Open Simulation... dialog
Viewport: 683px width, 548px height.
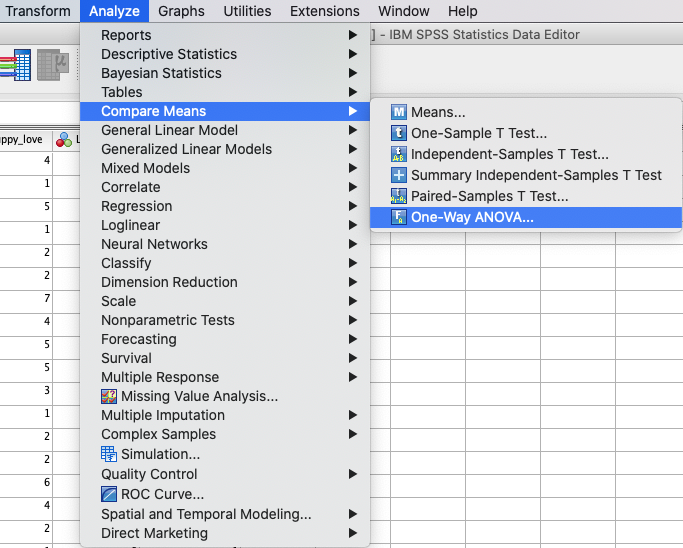tap(225, 454)
